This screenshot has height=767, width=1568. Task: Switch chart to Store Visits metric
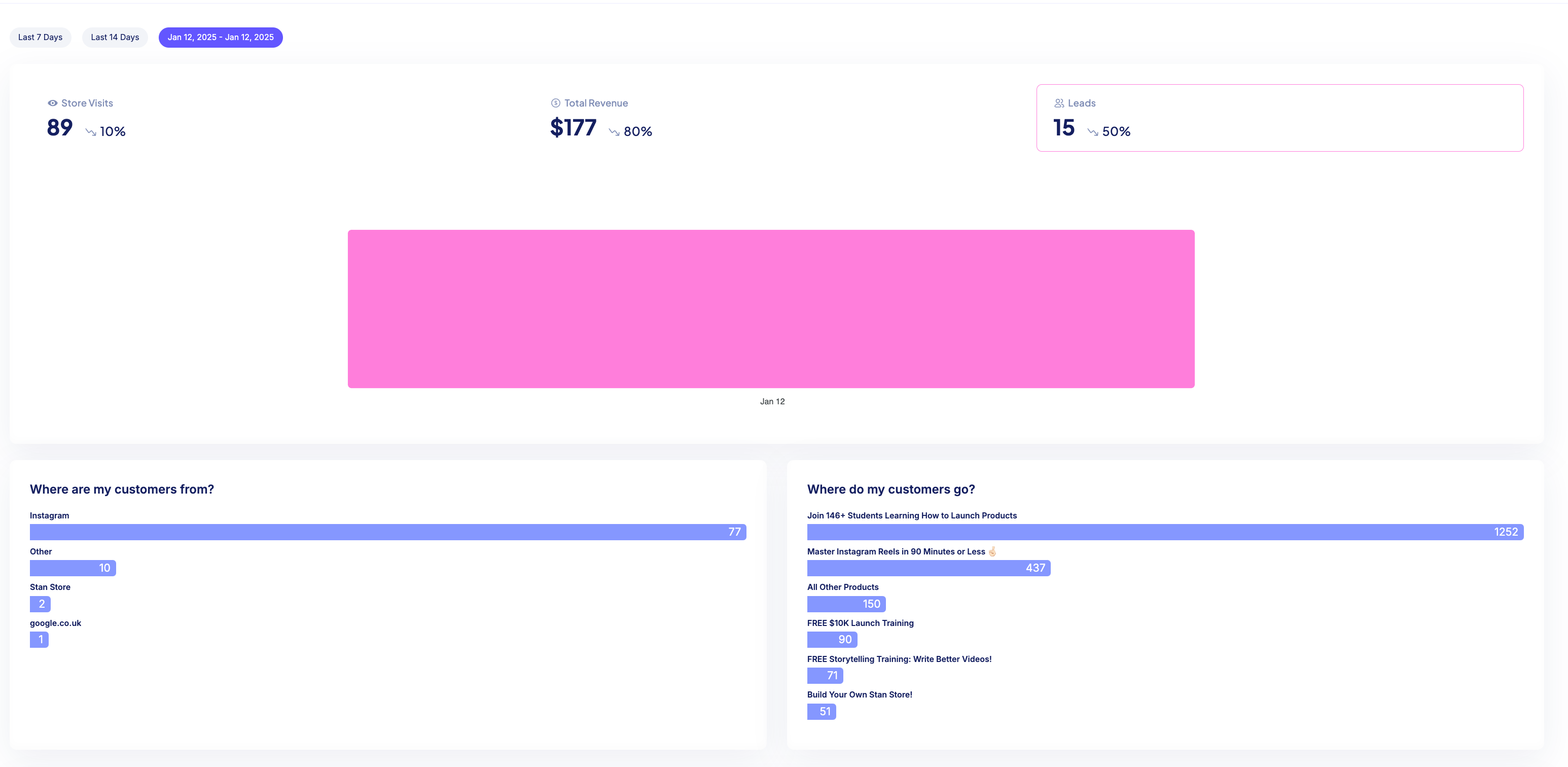86,118
